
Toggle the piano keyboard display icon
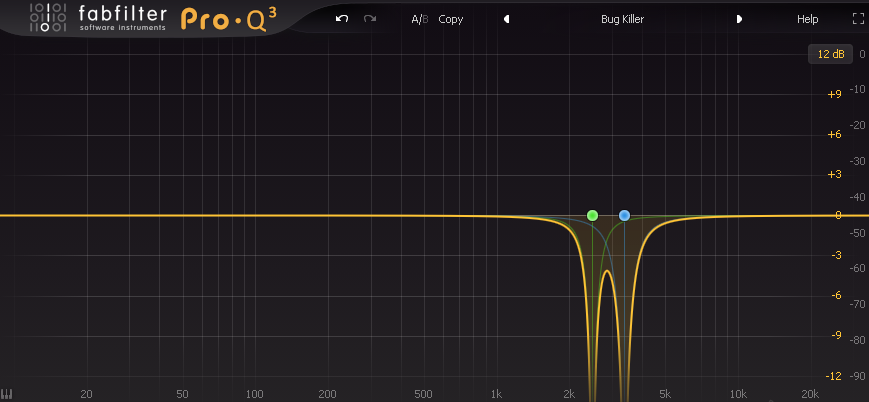7,394
